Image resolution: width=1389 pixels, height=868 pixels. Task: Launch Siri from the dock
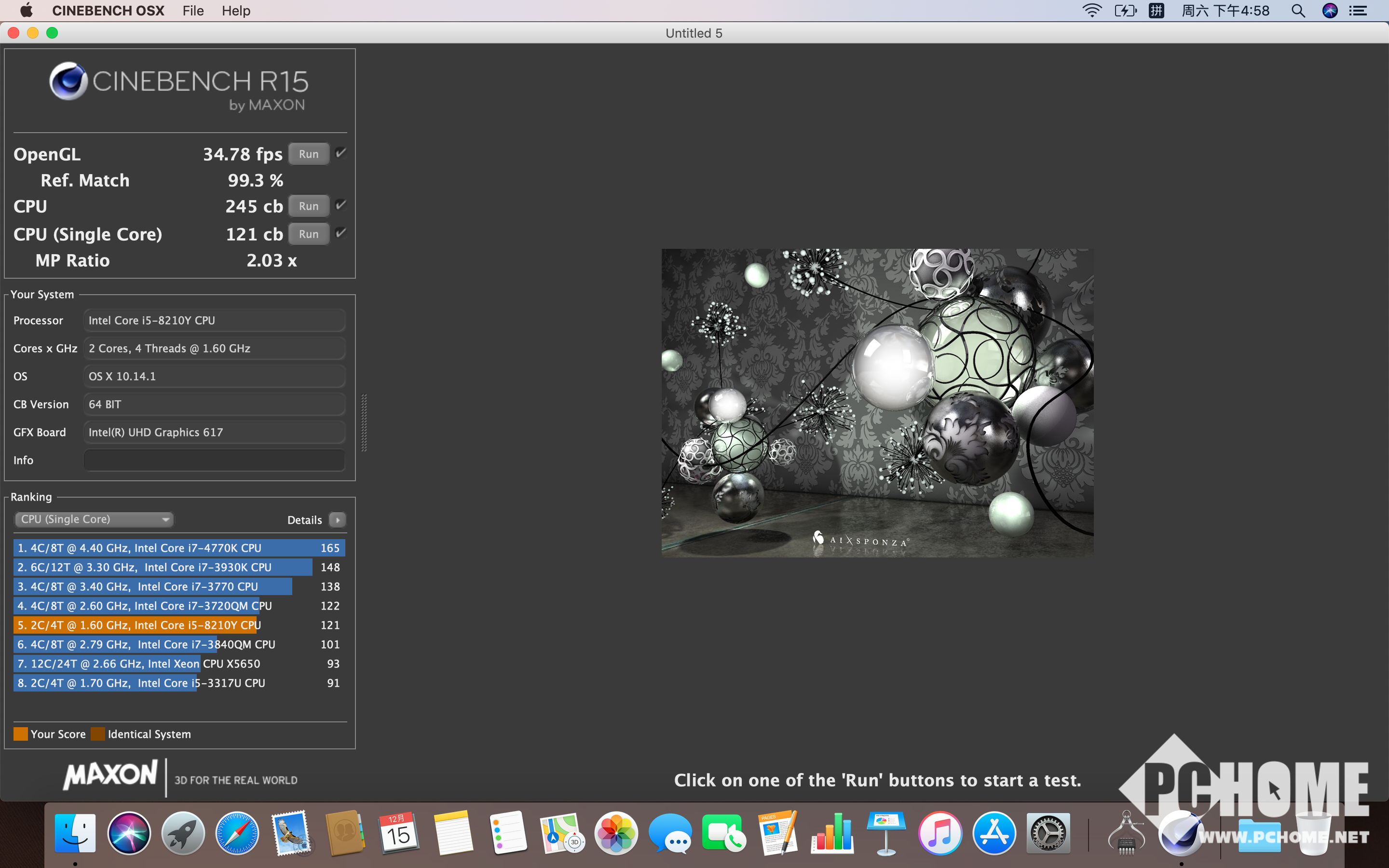pyautogui.click(x=129, y=833)
